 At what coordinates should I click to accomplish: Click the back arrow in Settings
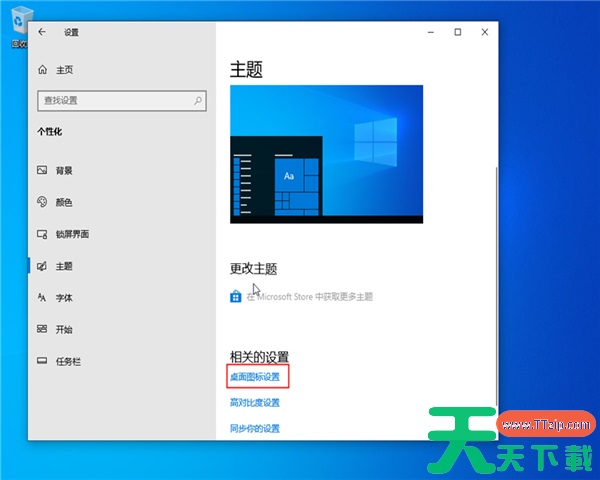click(x=42, y=32)
